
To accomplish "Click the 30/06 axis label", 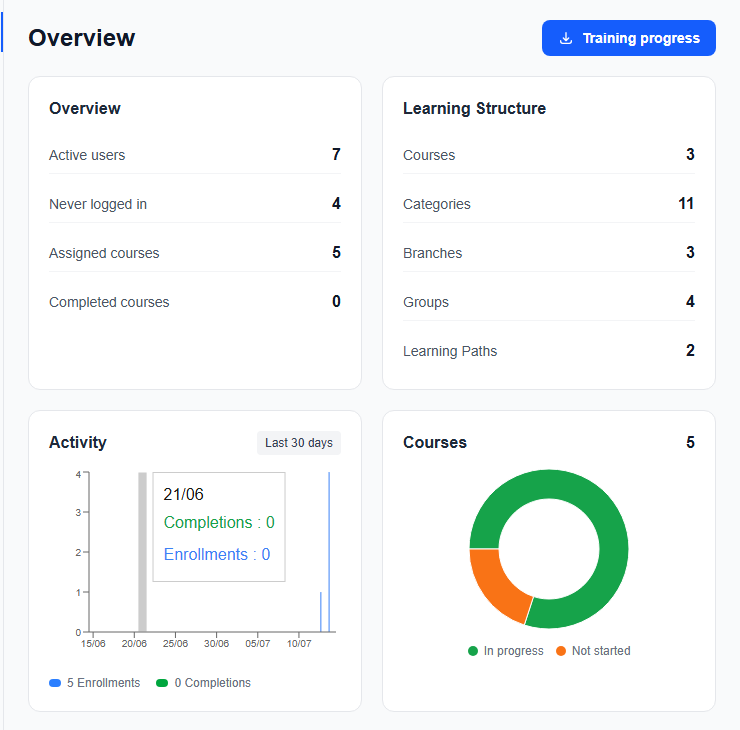I will [216, 644].
